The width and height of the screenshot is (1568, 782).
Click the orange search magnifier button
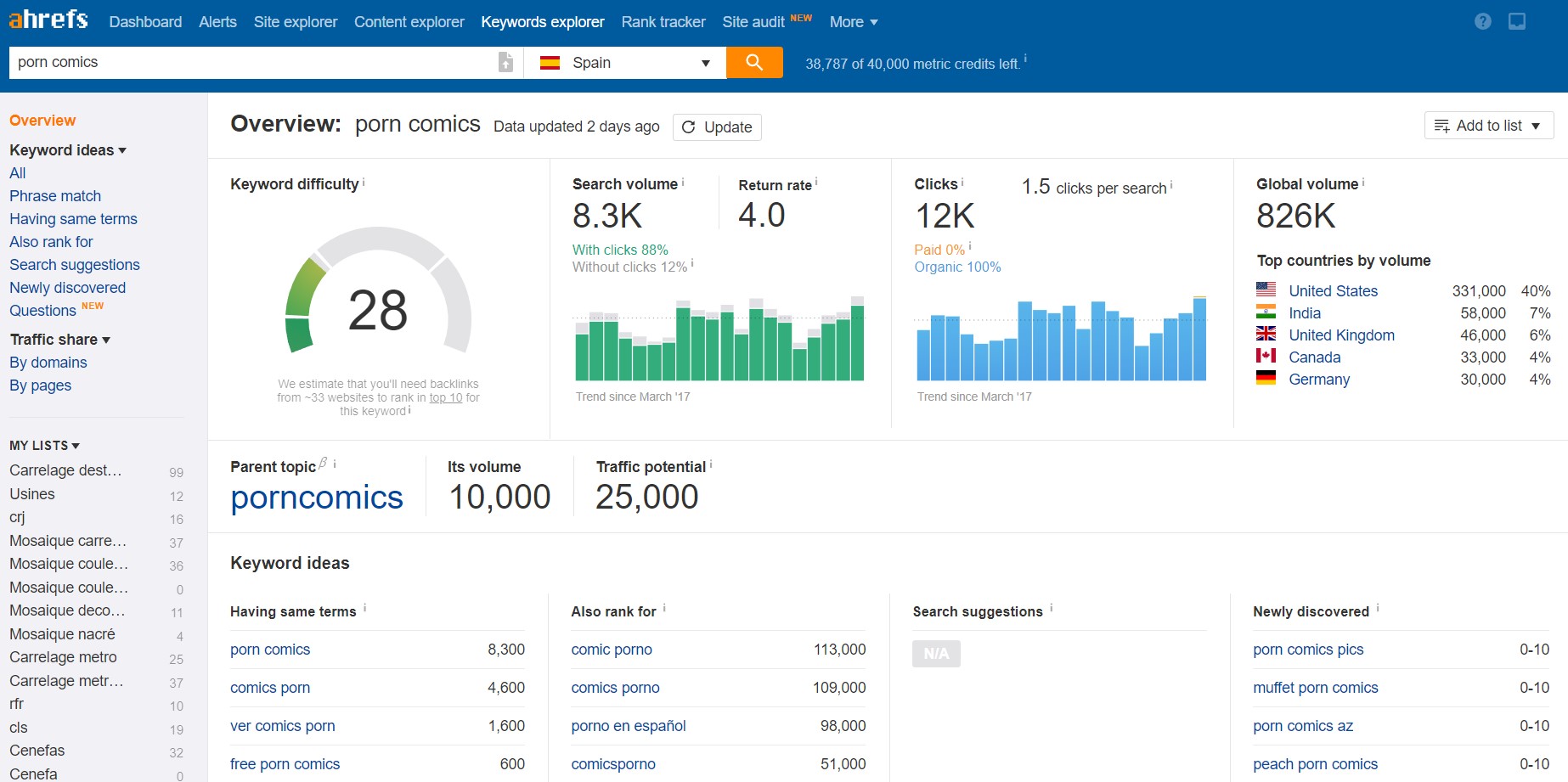(754, 62)
